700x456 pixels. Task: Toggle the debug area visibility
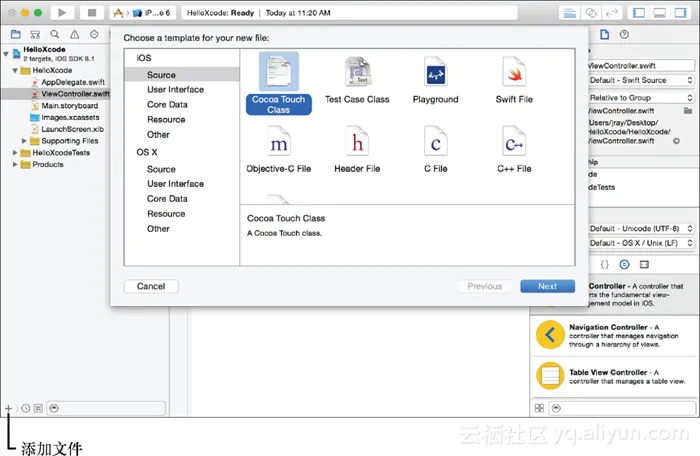[660, 13]
